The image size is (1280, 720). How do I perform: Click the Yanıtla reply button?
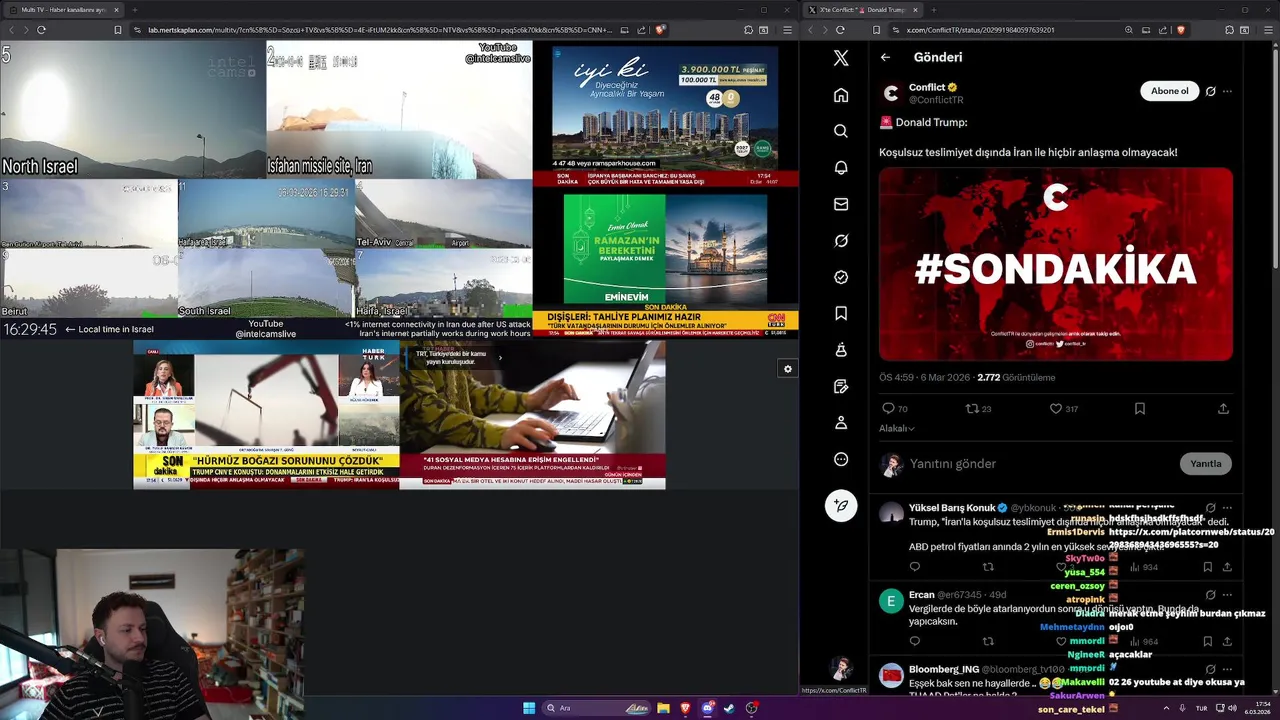pos(1205,463)
